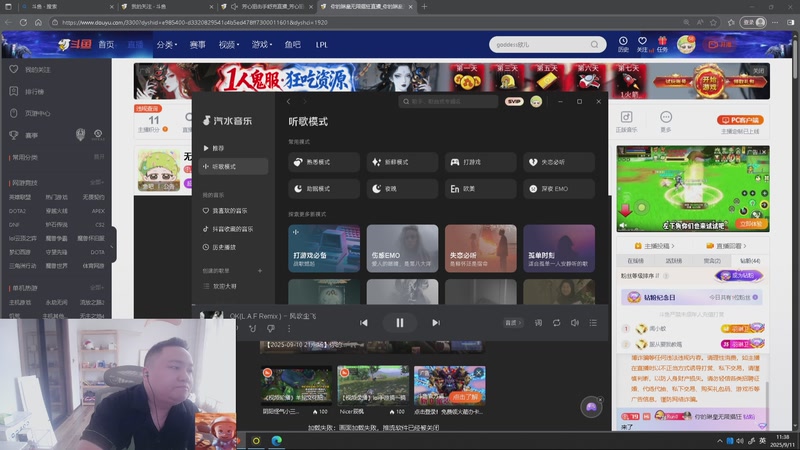The width and height of the screenshot is (800, 450).
Task: Create a new playlist with plus icon
Action: 260,271
